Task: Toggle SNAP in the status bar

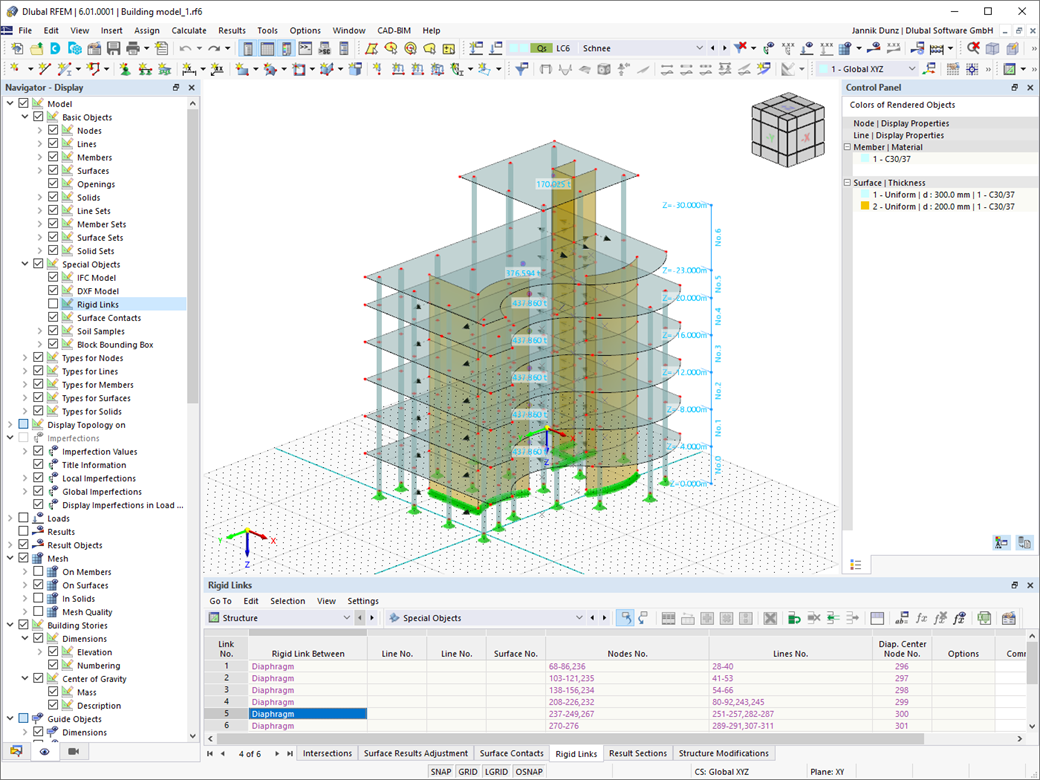Action: point(440,772)
